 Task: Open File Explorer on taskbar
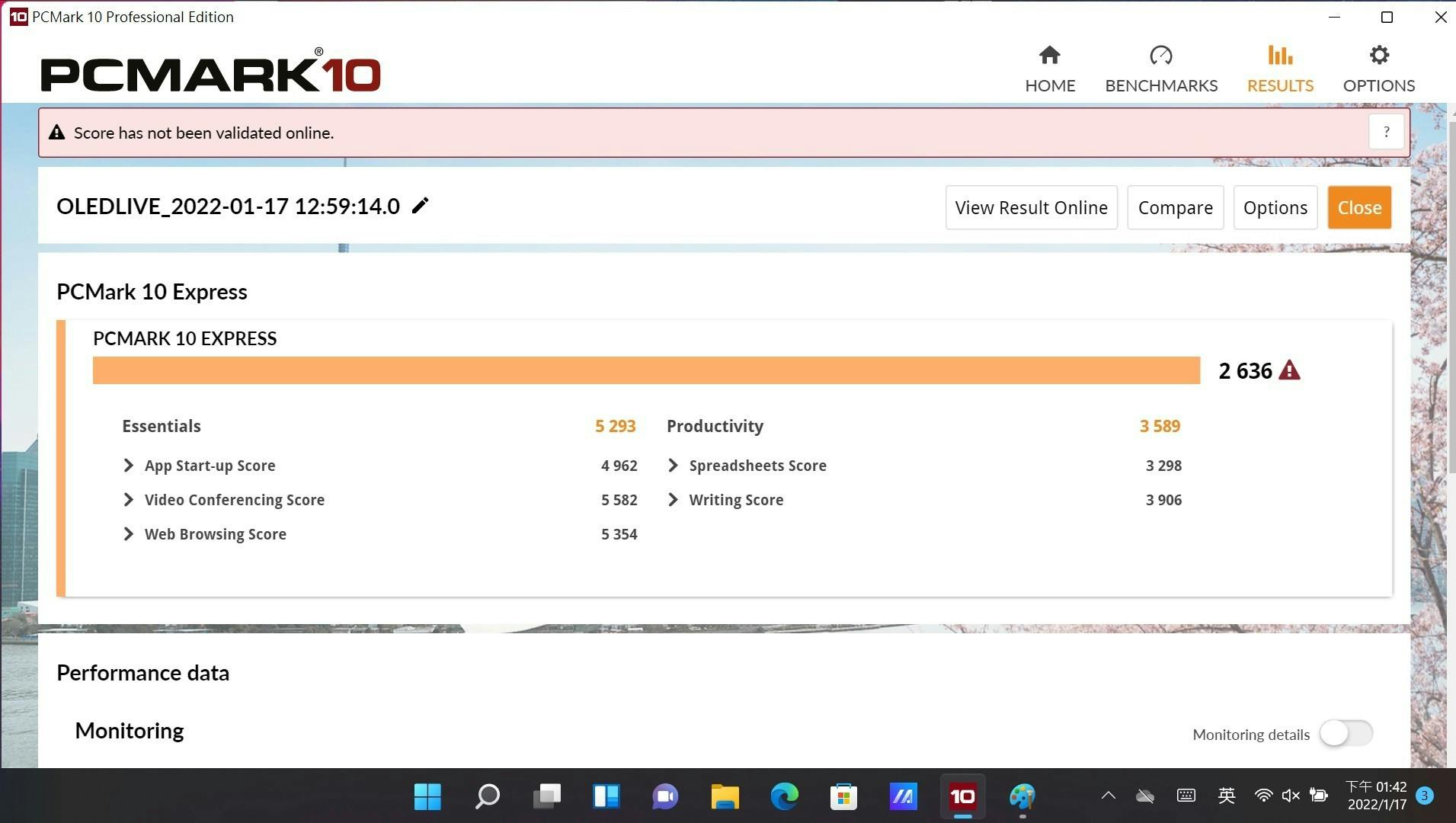pyautogui.click(x=725, y=797)
